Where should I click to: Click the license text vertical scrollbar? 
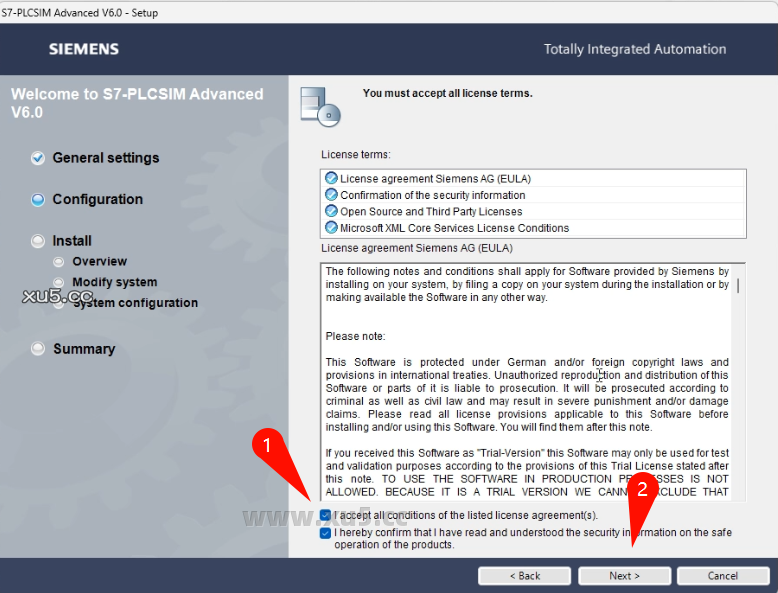[739, 380]
